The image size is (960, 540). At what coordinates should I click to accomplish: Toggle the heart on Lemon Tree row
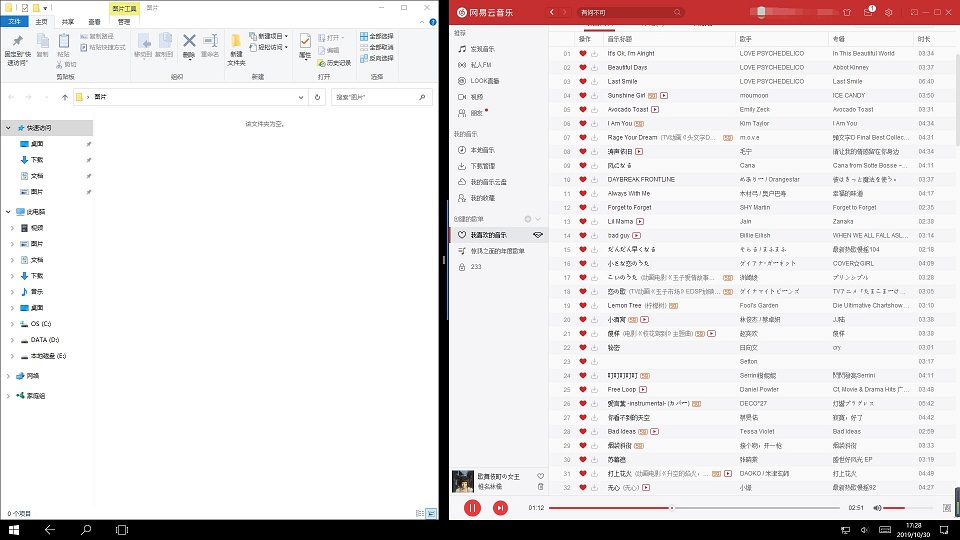[583, 306]
